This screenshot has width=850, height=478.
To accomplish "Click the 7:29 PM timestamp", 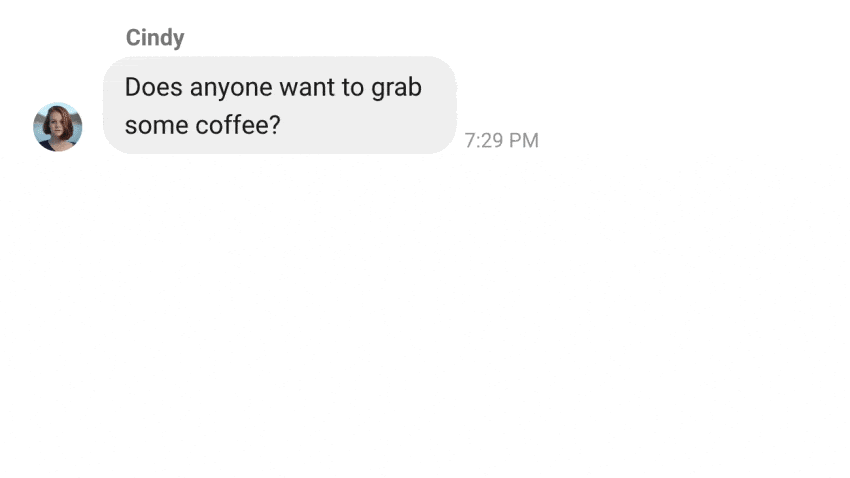I will (x=501, y=140).
